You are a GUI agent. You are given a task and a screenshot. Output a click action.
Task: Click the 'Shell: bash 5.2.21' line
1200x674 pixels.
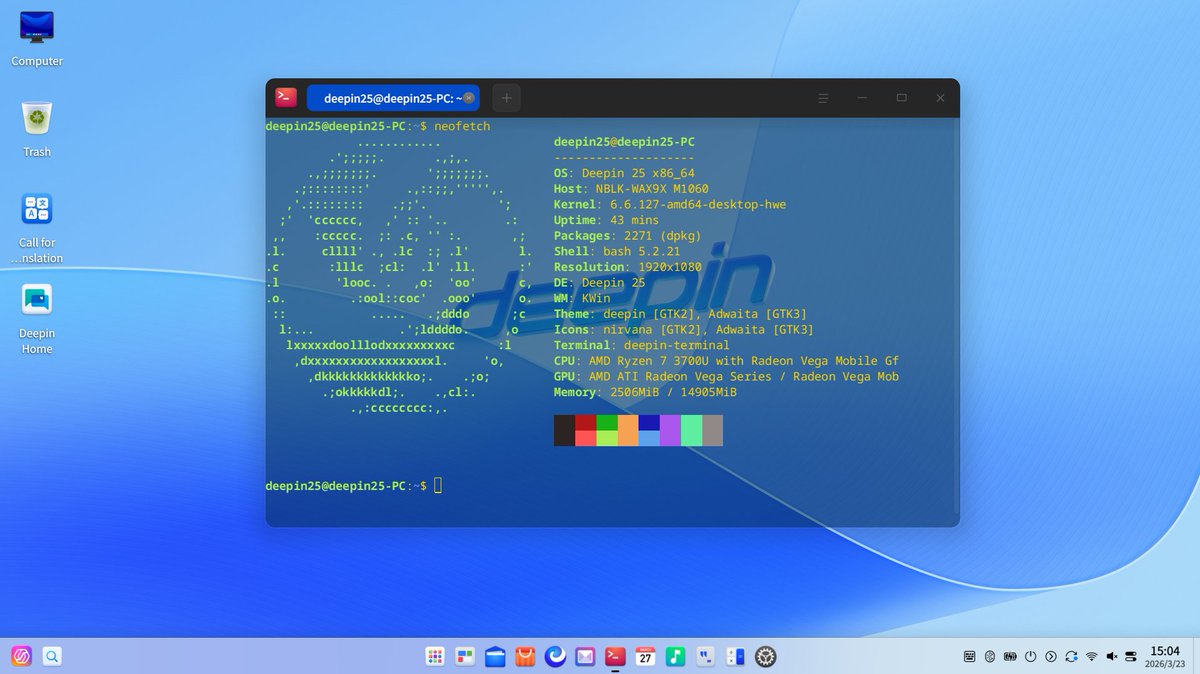point(616,252)
